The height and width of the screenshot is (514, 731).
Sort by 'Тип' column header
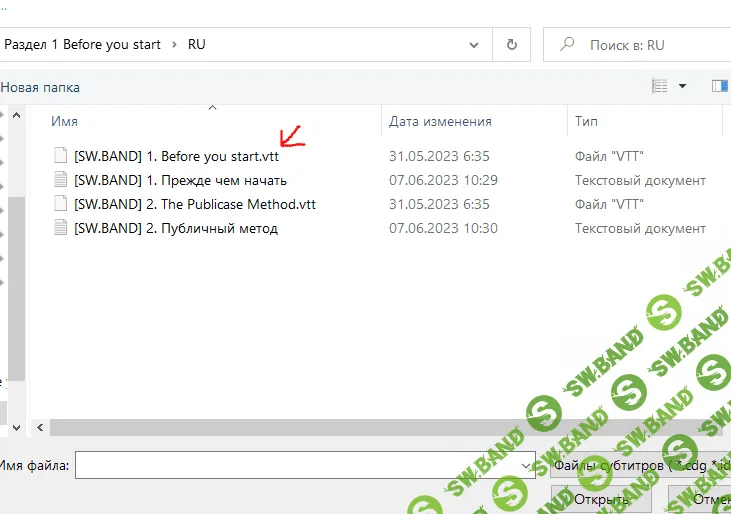point(587,121)
